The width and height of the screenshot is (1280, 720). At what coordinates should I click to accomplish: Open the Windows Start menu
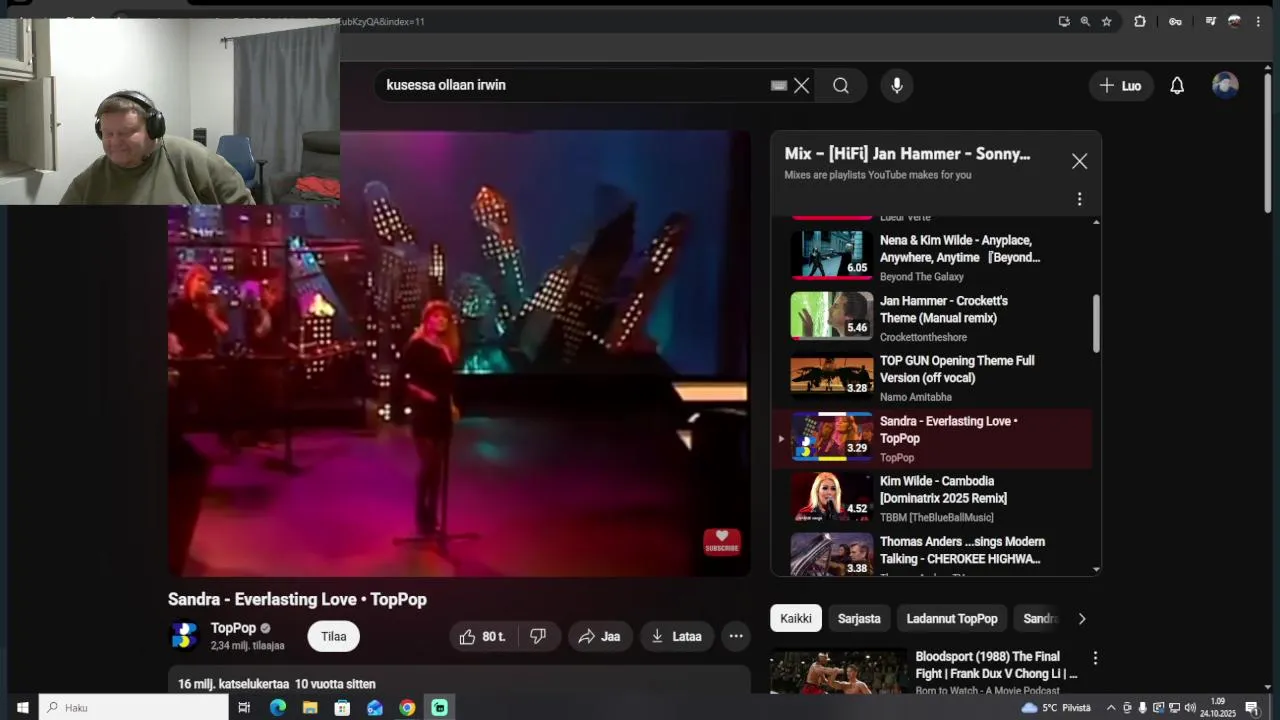tap(22, 708)
